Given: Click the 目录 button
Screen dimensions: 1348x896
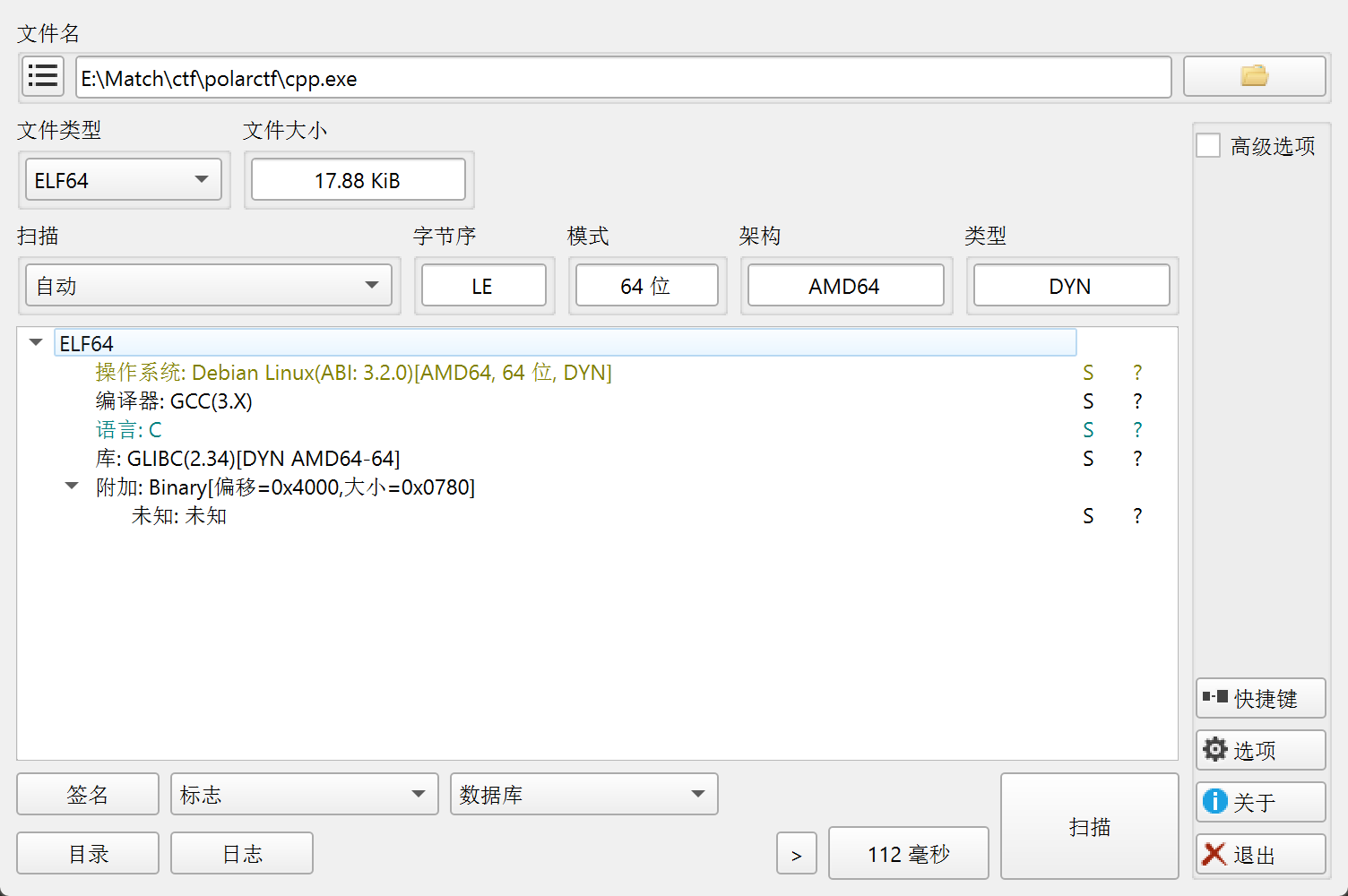Looking at the screenshot, I should pyautogui.click(x=88, y=853).
